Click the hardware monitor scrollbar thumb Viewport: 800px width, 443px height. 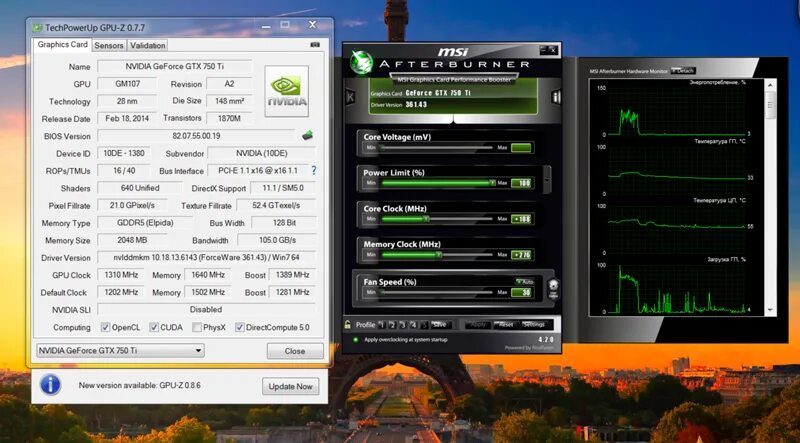click(x=770, y=106)
